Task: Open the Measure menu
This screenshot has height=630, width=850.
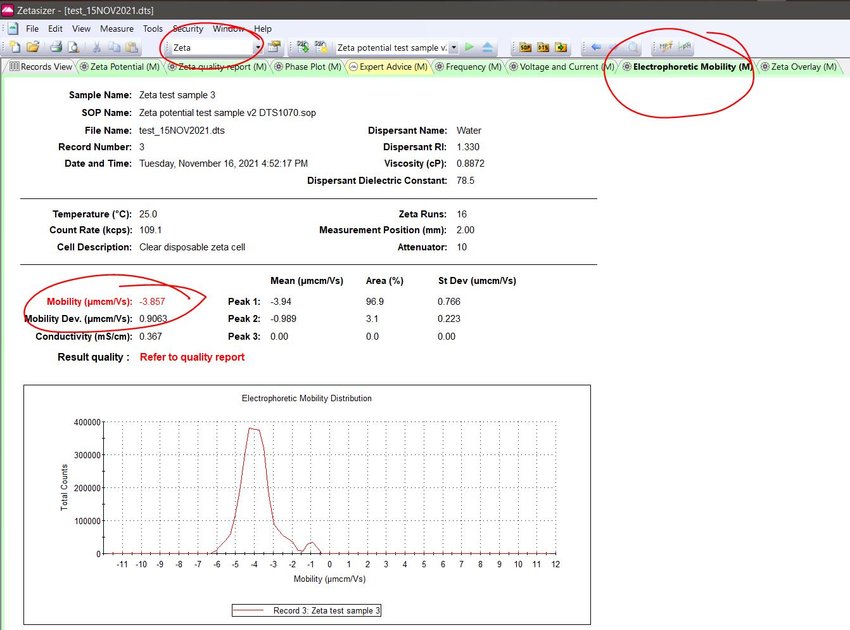Action: pos(116,28)
